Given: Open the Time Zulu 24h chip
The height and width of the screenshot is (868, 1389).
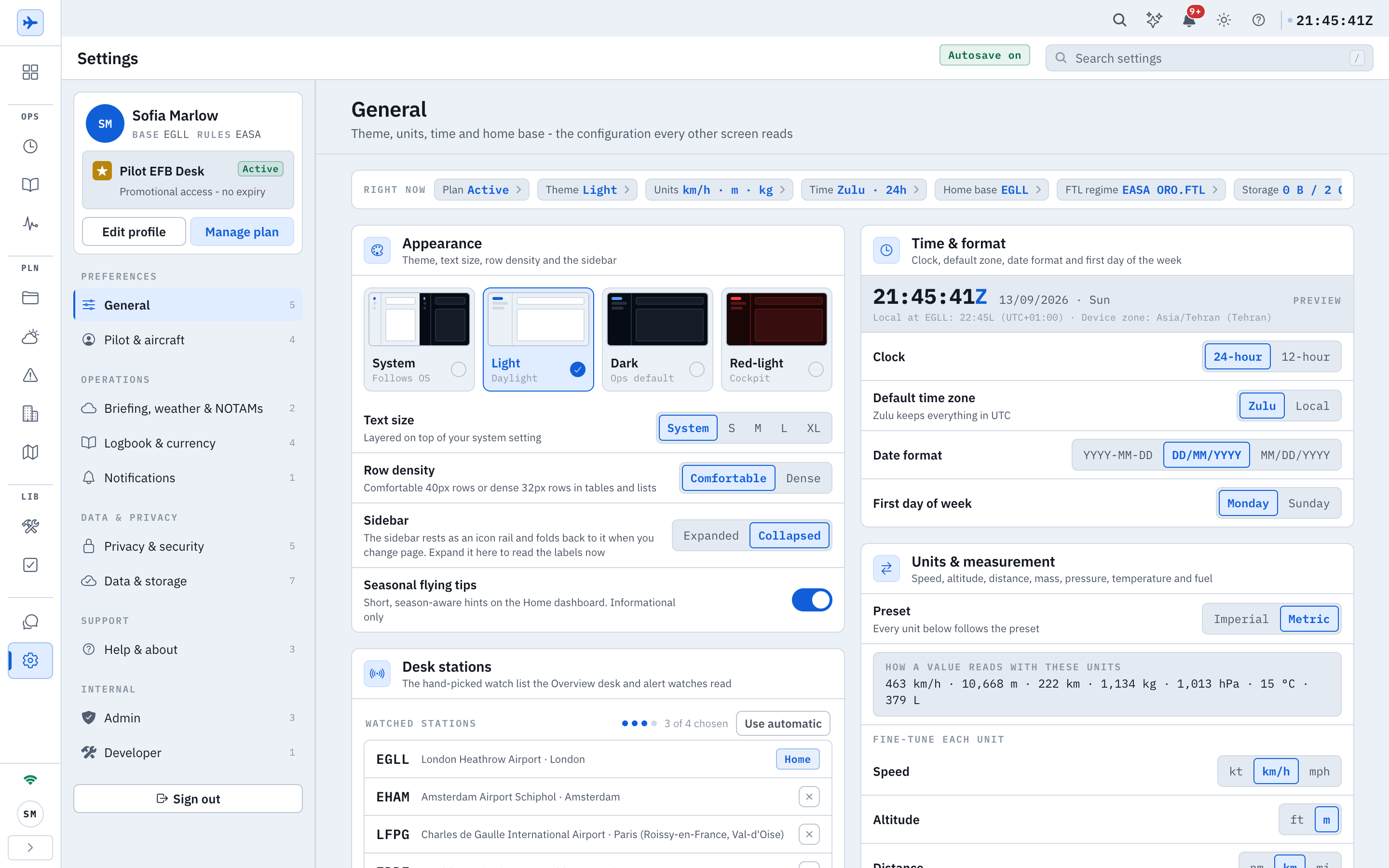Looking at the screenshot, I should (x=864, y=190).
